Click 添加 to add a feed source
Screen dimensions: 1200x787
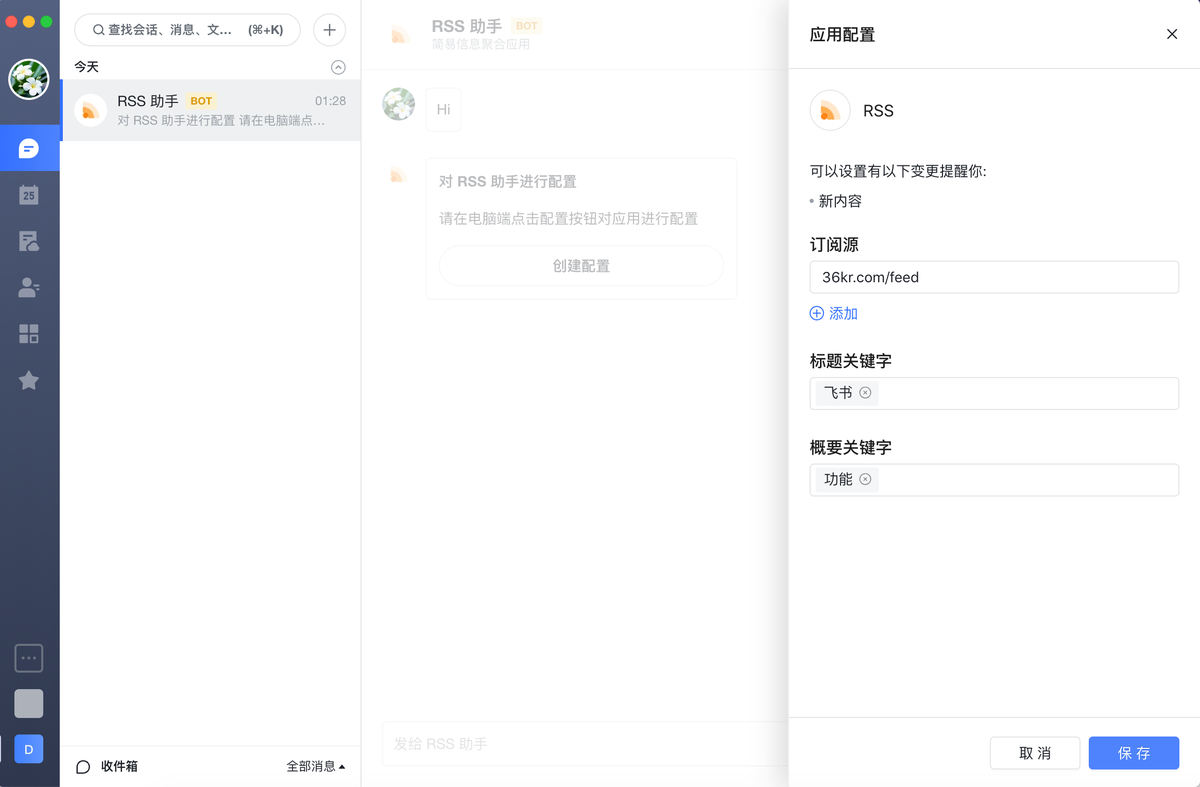pos(834,314)
